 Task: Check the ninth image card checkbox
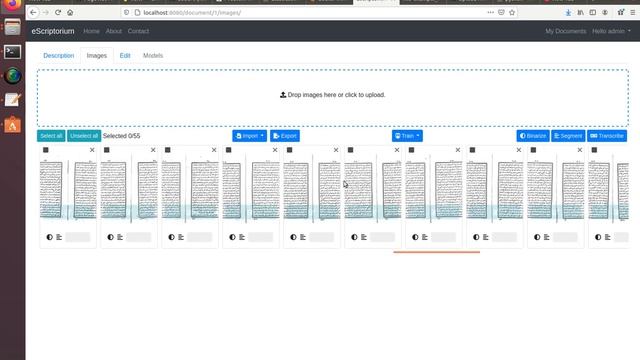(x=533, y=150)
